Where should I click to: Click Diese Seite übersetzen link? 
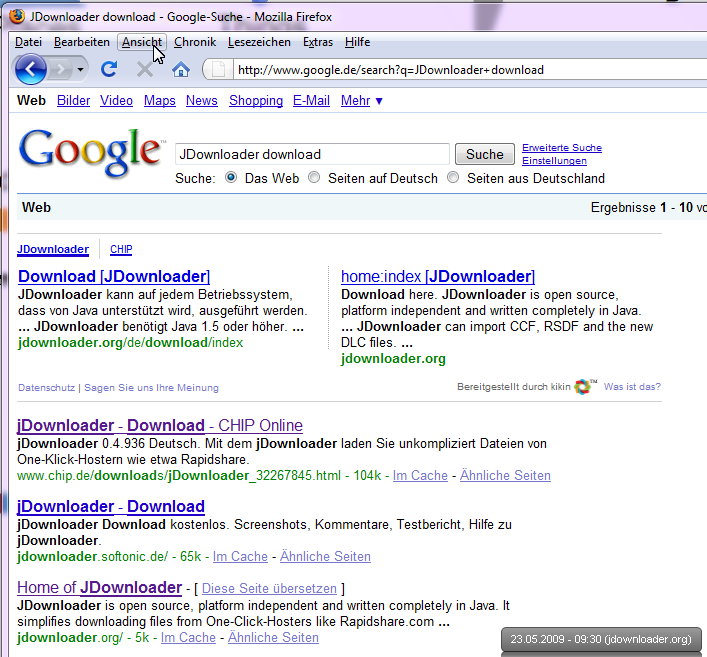269,588
